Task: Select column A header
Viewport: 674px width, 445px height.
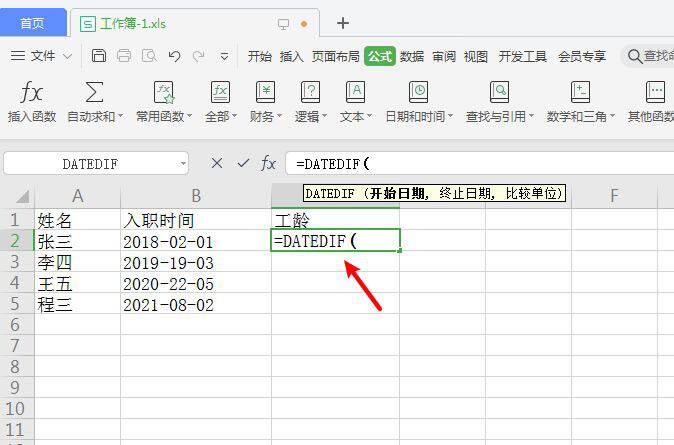Action: click(77, 196)
